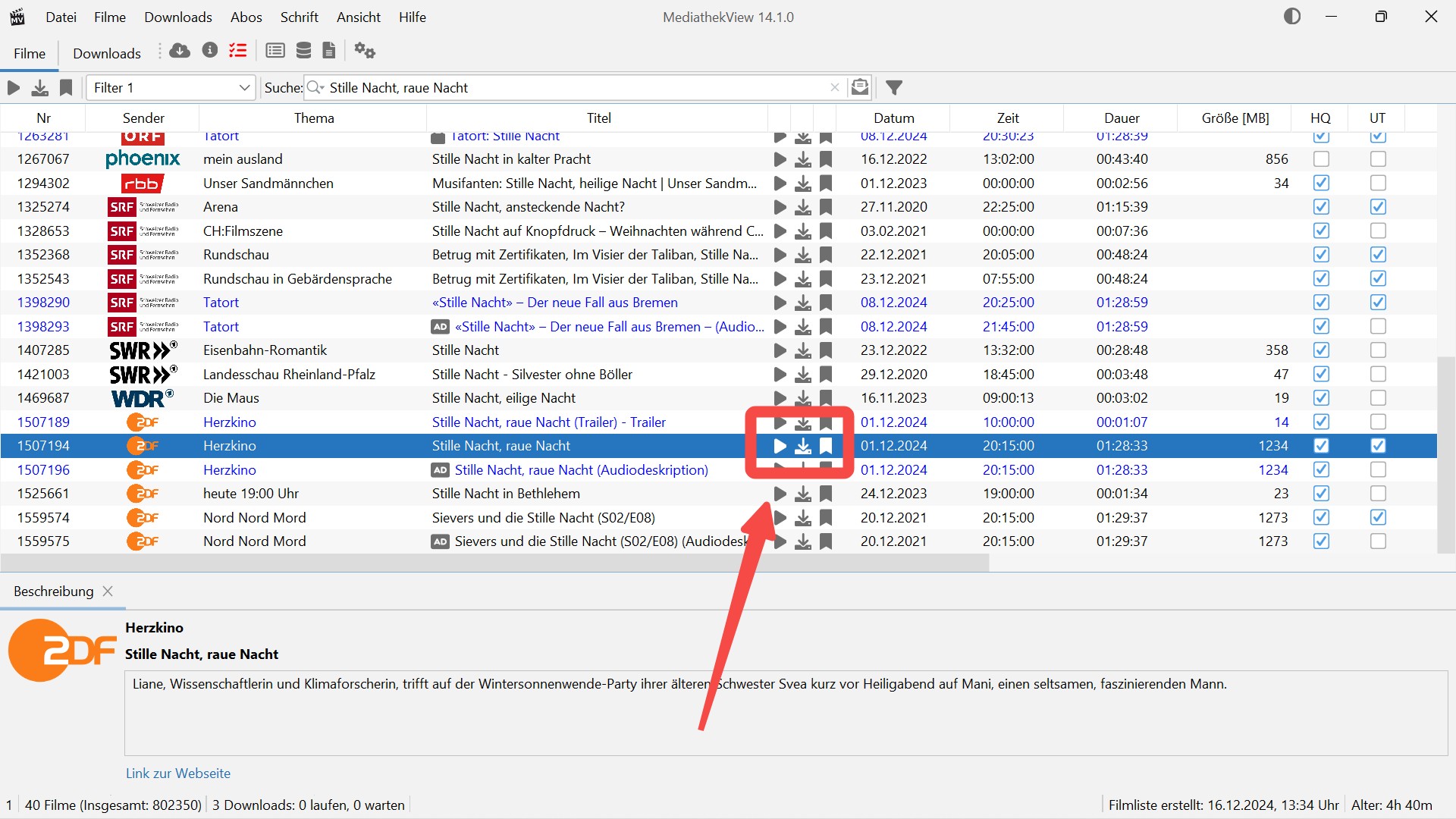Toggle UT checkbox for Arena row
The height and width of the screenshot is (819, 1456).
[x=1378, y=207]
